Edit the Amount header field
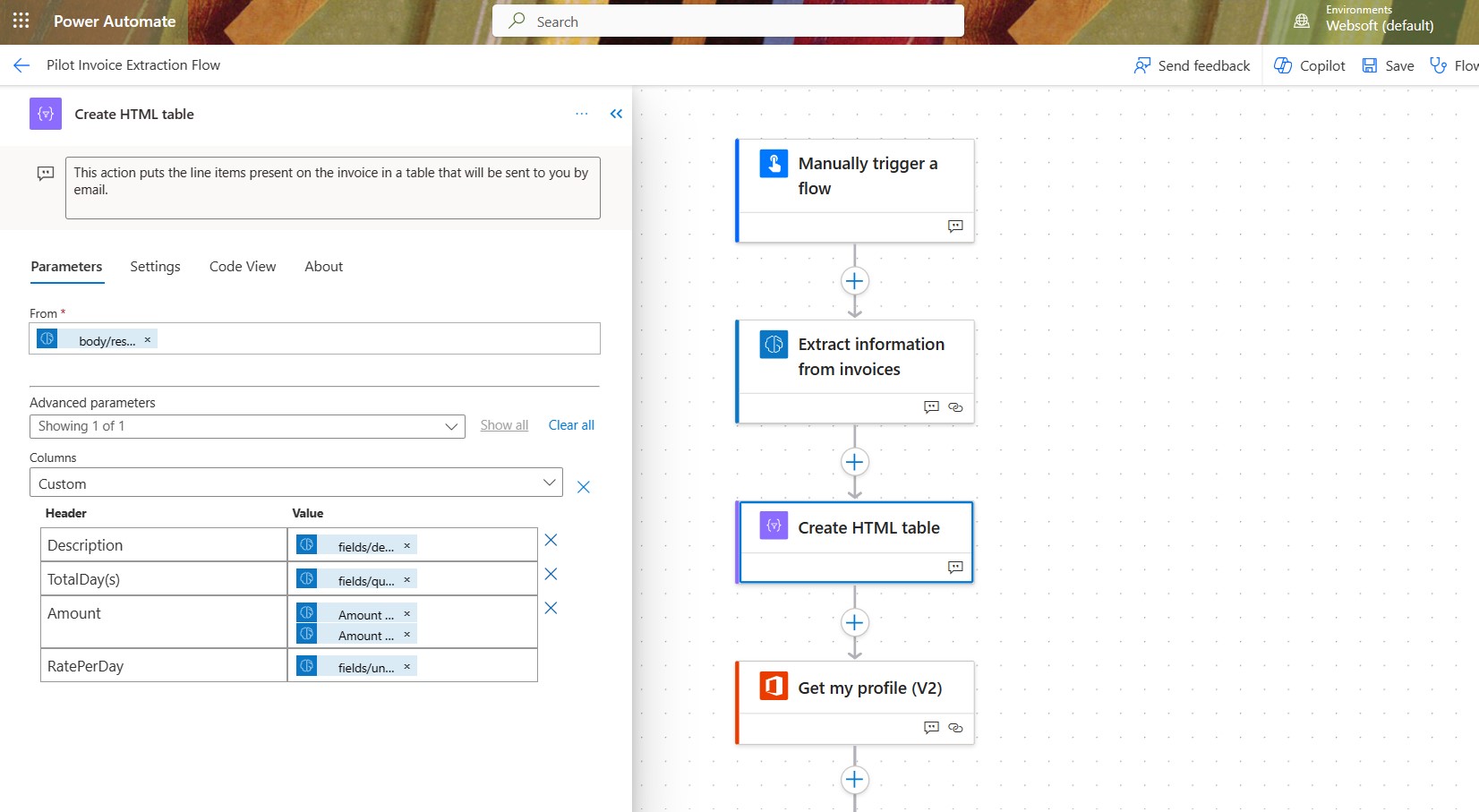The height and width of the screenshot is (812, 1479). tap(164, 621)
